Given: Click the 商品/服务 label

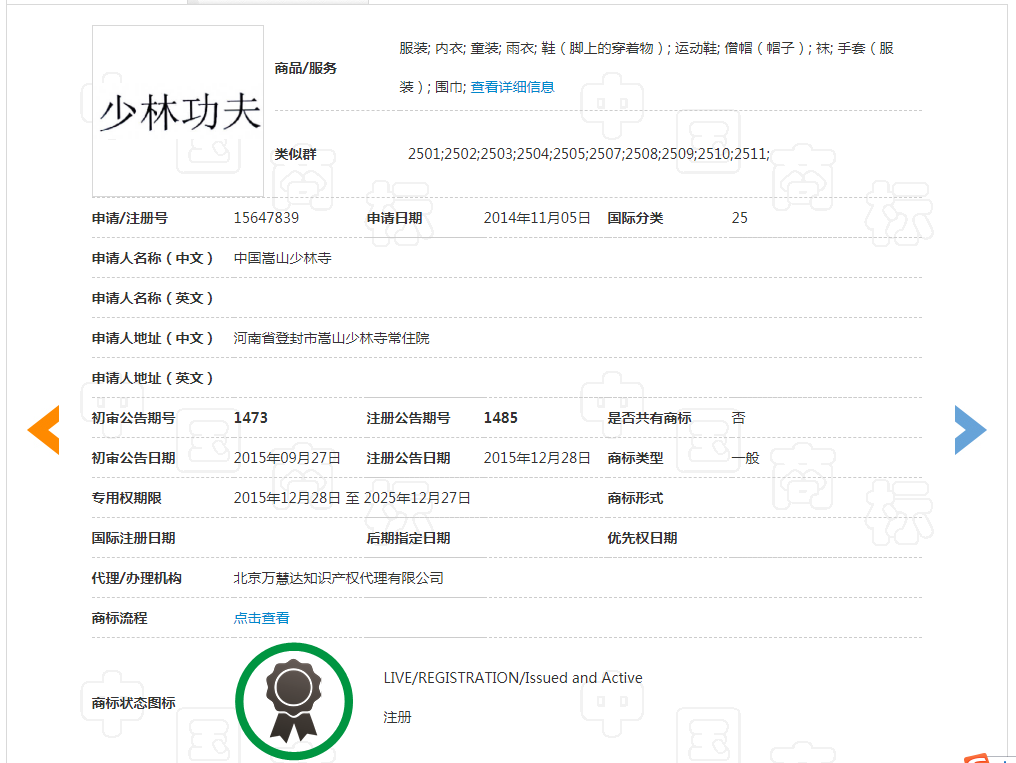Looking at the screenshot, I should click(306, 68).
